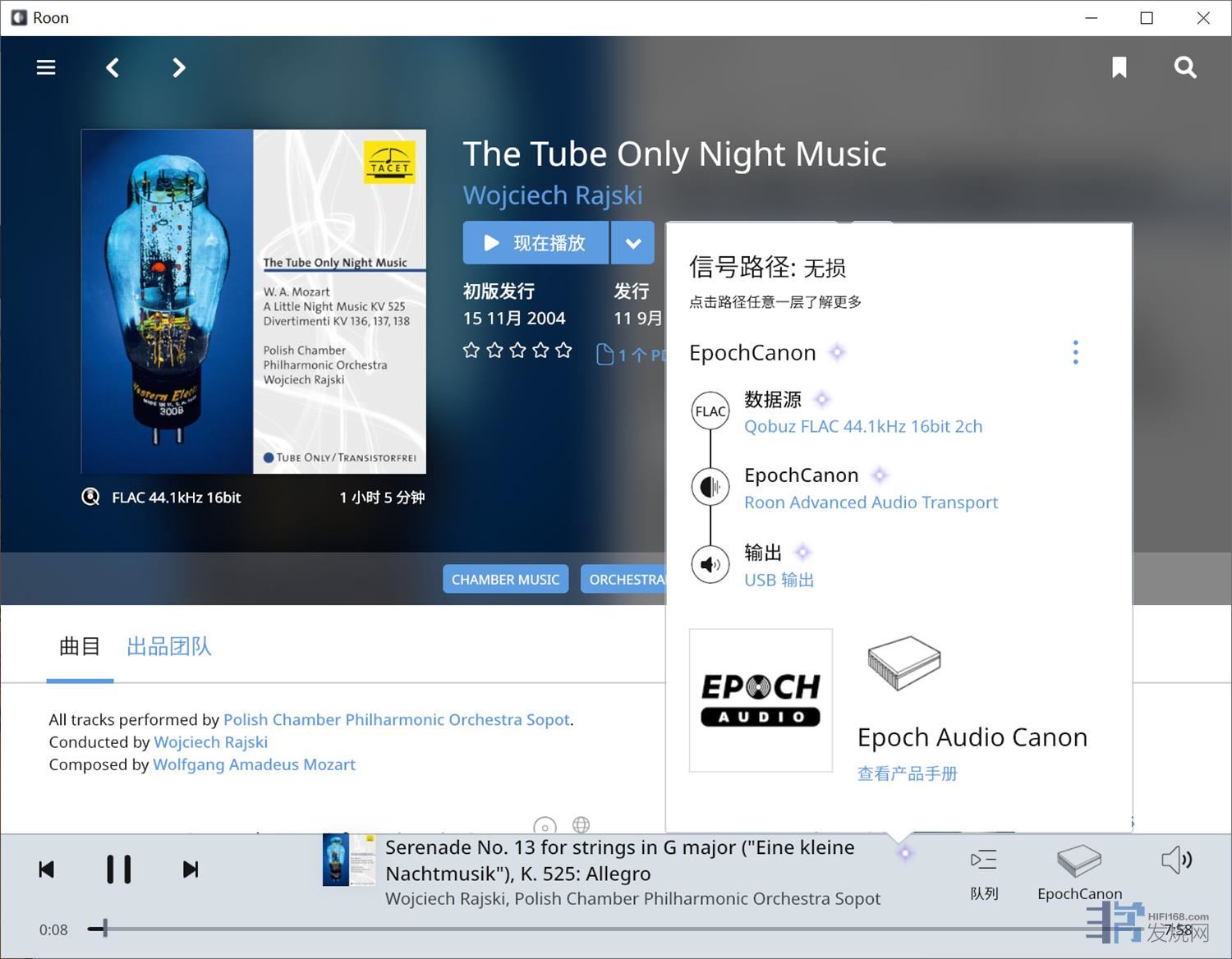Skip to the next track

tap(191, 869)
